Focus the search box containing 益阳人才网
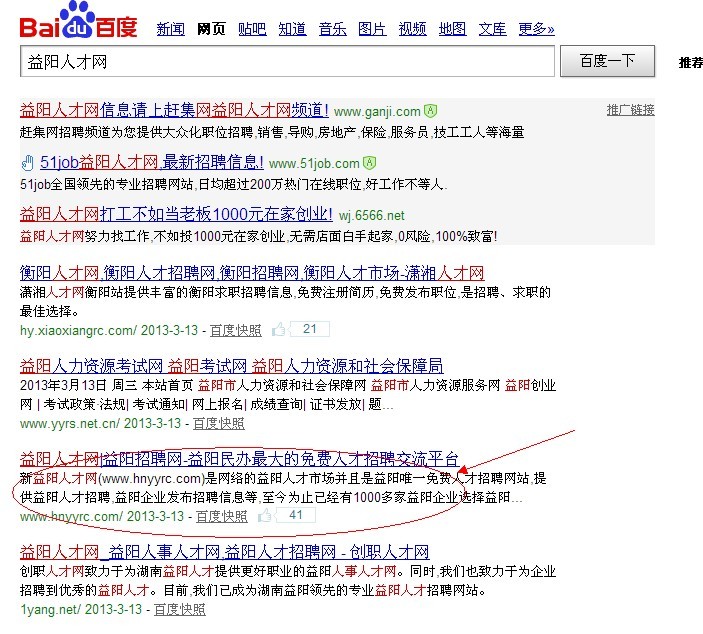 tap(287, 61)
